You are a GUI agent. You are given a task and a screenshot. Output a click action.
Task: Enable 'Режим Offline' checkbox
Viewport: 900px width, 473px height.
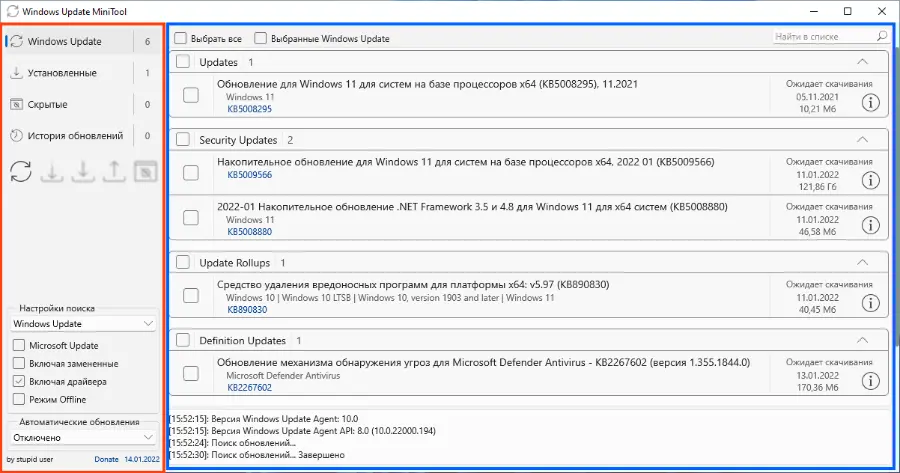pos(20,399)
